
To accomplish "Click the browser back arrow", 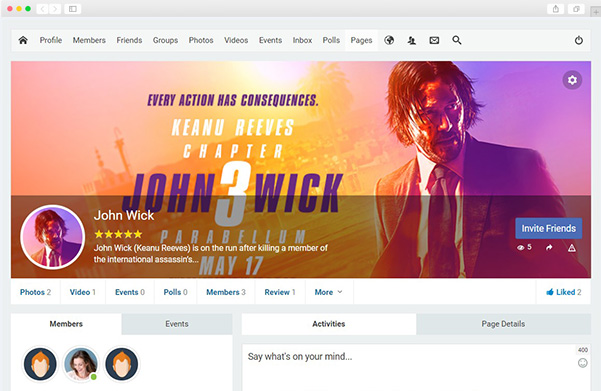I will point(42,8).
